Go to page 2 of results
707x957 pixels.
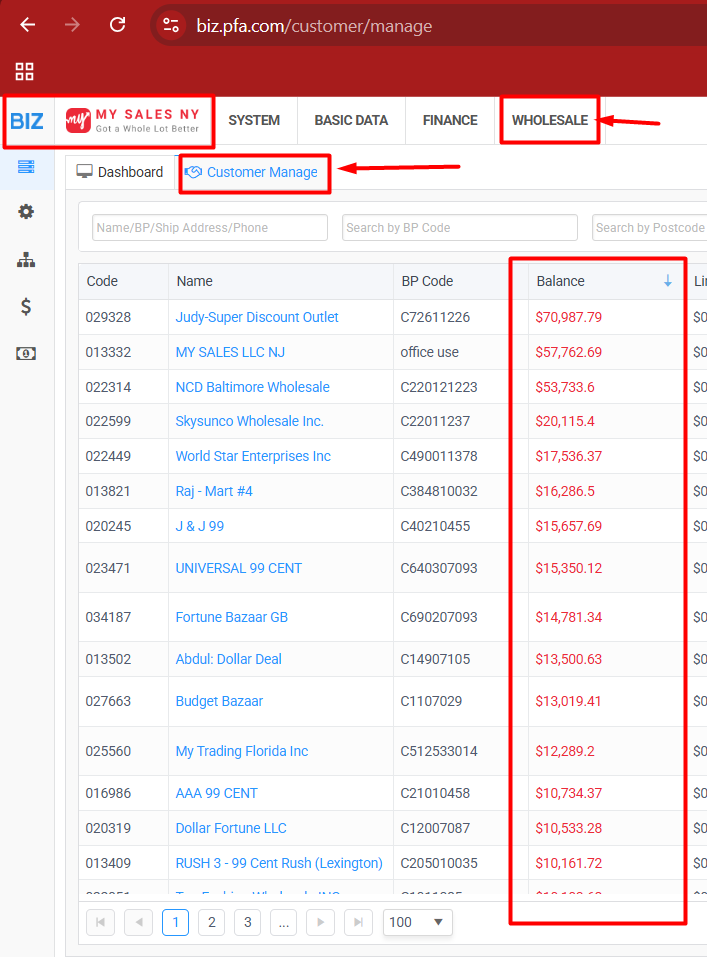click(211, 922)
